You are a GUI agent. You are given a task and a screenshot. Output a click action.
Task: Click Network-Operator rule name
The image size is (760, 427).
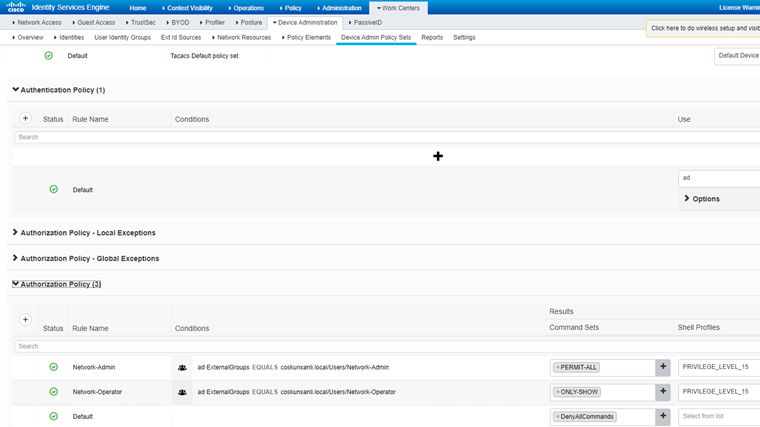tap(97, 392)
